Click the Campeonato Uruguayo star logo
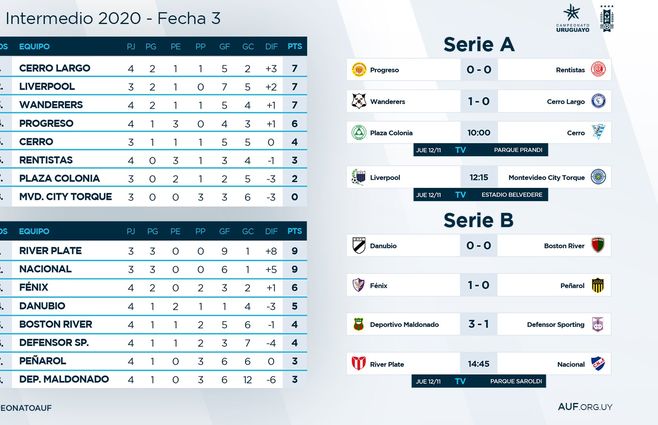 [x=572, y=18]
